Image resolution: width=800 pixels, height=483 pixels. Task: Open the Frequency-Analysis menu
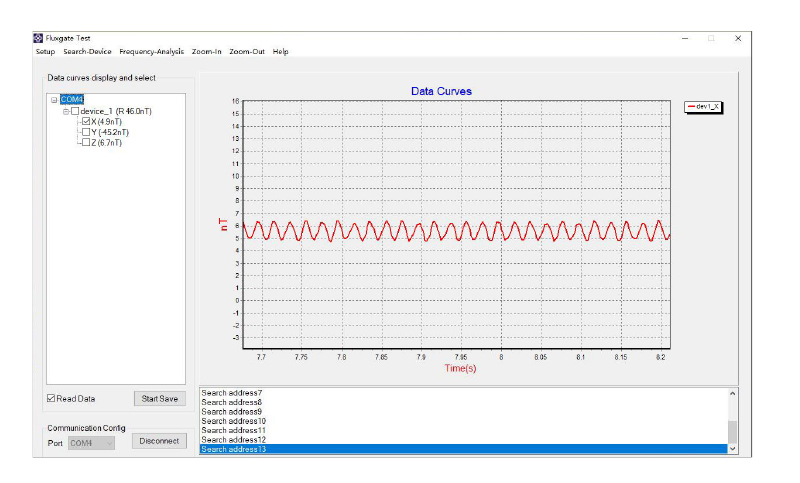pyautogui.click(x=152, y=52)
